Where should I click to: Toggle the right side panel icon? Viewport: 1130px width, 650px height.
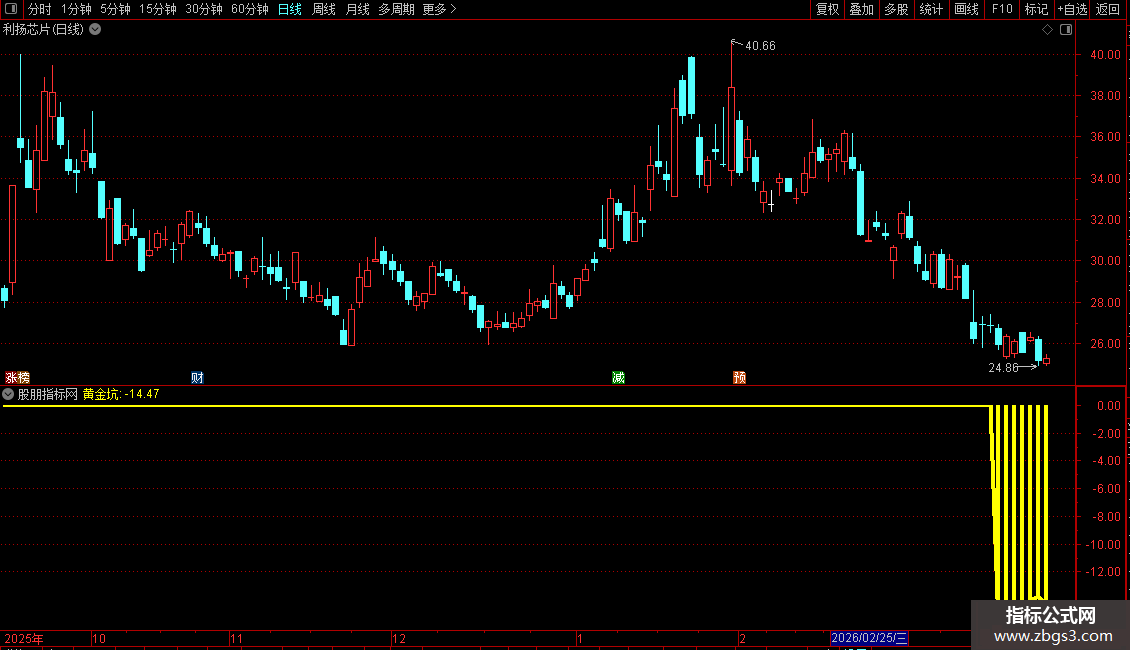pyautogui.click(x=1066, y=30)
